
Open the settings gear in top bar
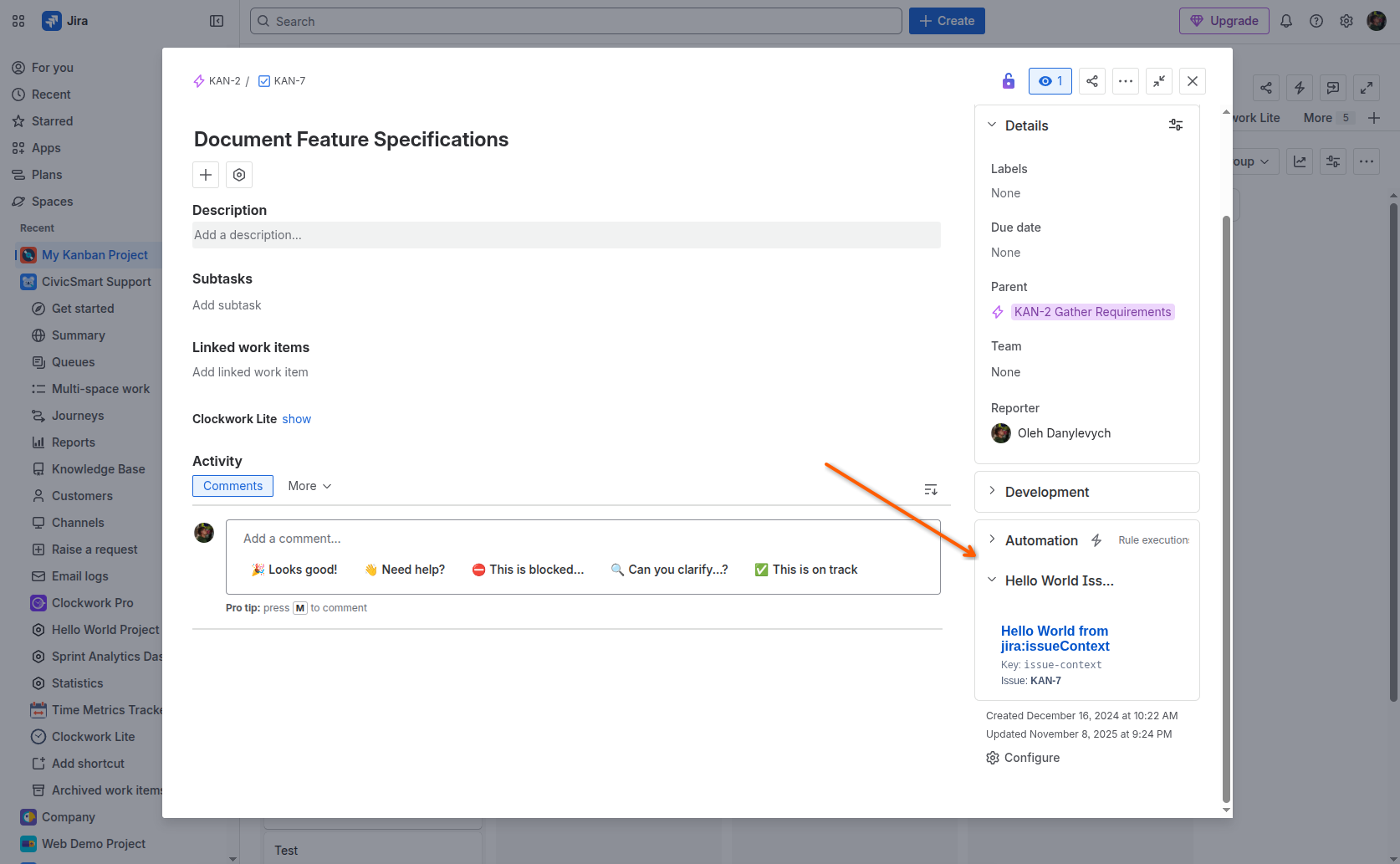click(x=1346, y=21)
